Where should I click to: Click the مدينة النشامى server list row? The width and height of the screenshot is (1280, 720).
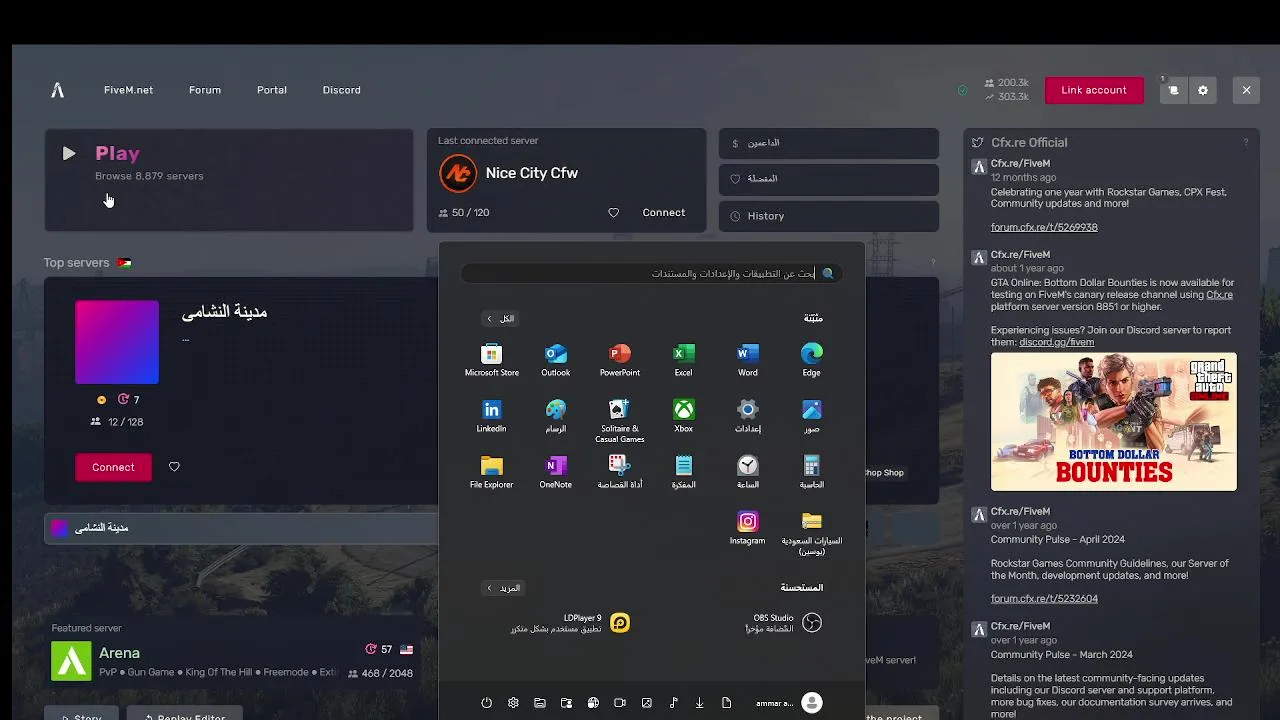[x=241, y=528]
